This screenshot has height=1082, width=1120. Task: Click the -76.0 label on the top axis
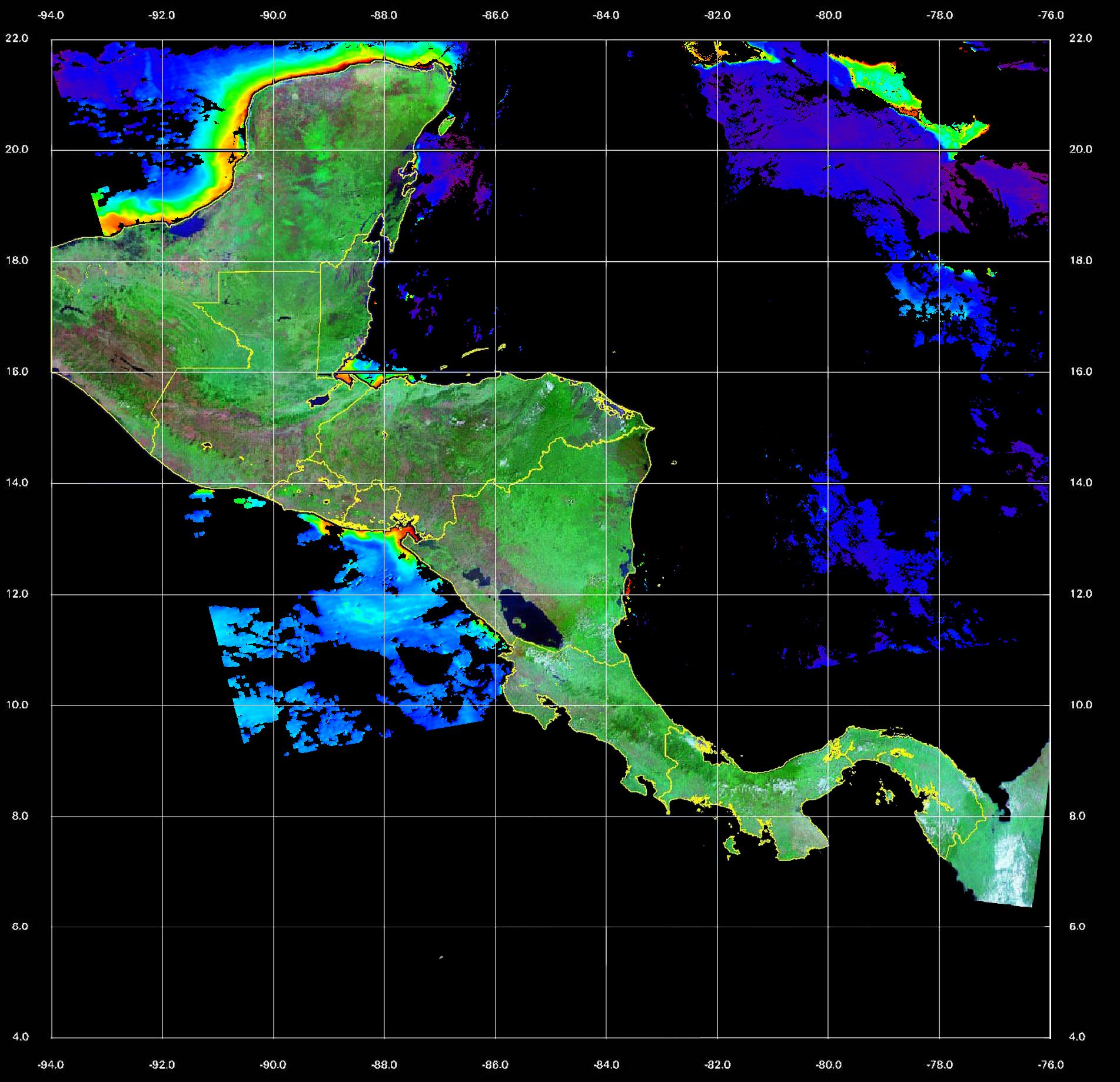[x=1051, y=15]
